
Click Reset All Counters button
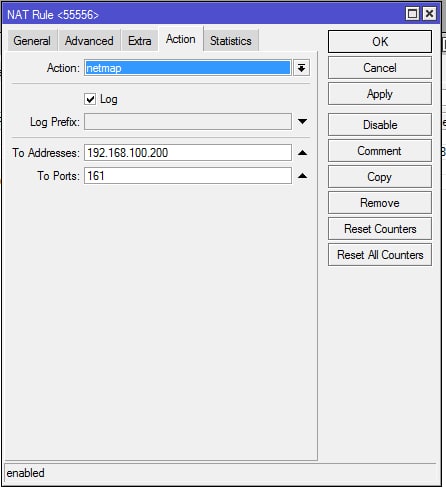(380, 255)
